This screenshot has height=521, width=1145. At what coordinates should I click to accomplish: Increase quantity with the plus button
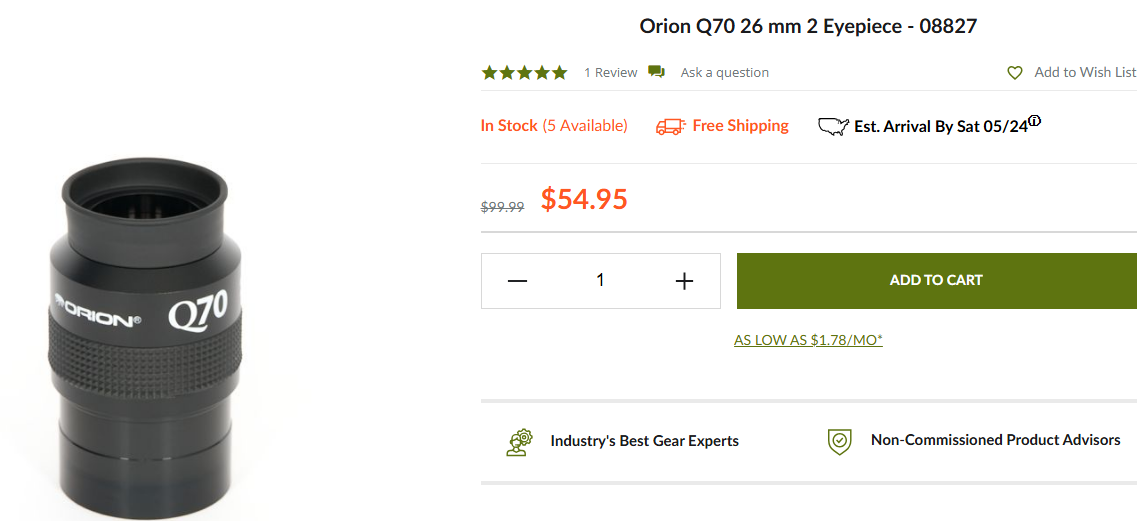point(684,281)
